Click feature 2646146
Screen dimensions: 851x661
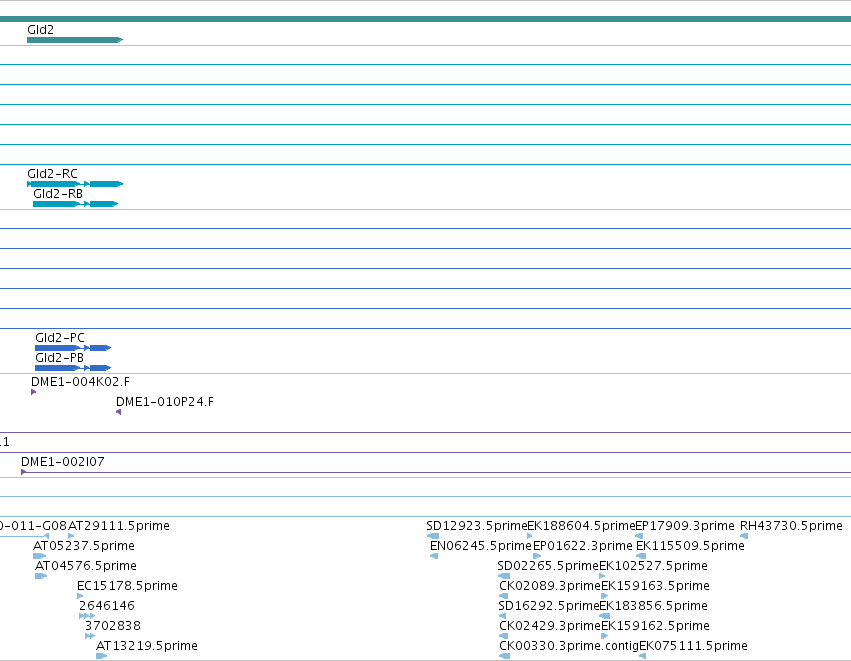click(x=87, y=616)
